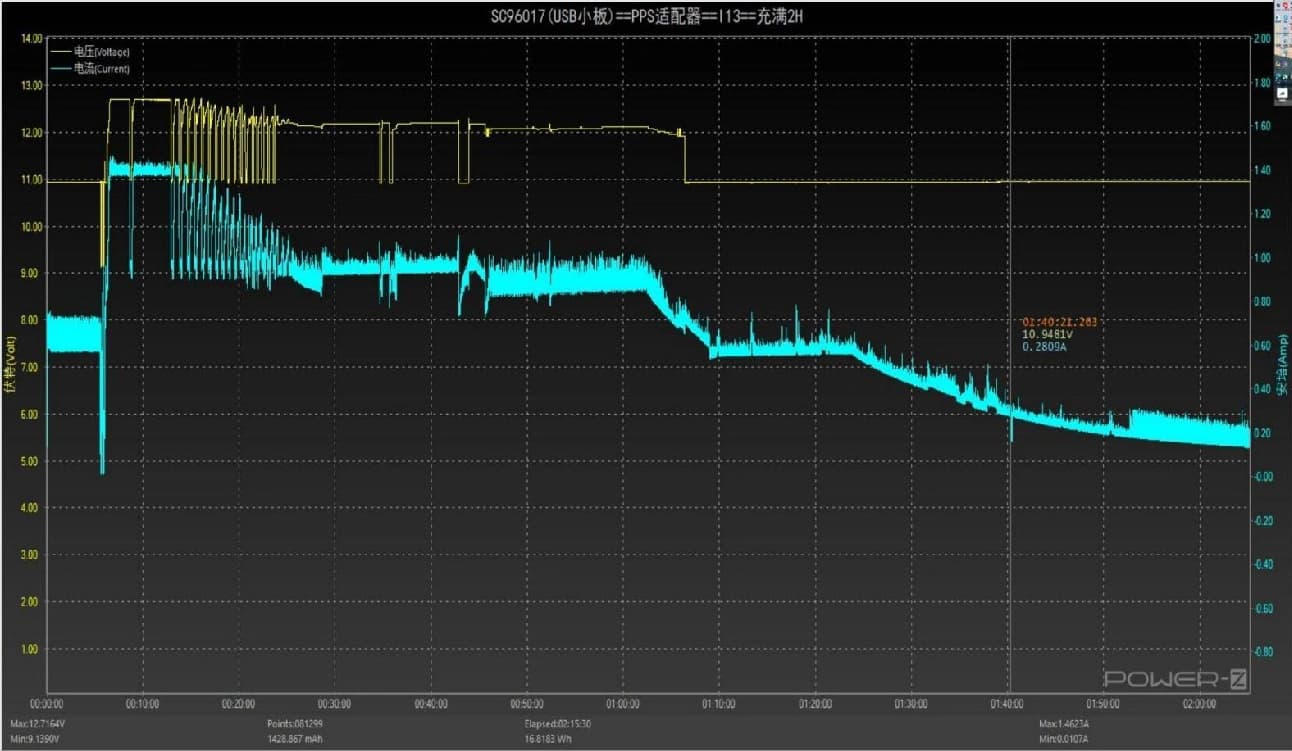Click the cursor current readout 0.2809A
The width and height of the screenshot is (1292, 751).
tap(1045, 347)
